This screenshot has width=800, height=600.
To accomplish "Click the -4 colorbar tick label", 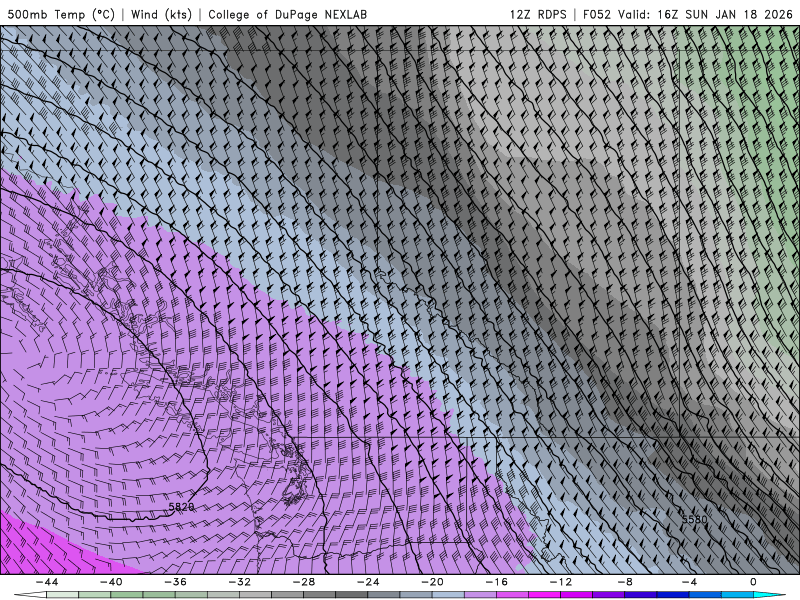I will coord(689,582).
